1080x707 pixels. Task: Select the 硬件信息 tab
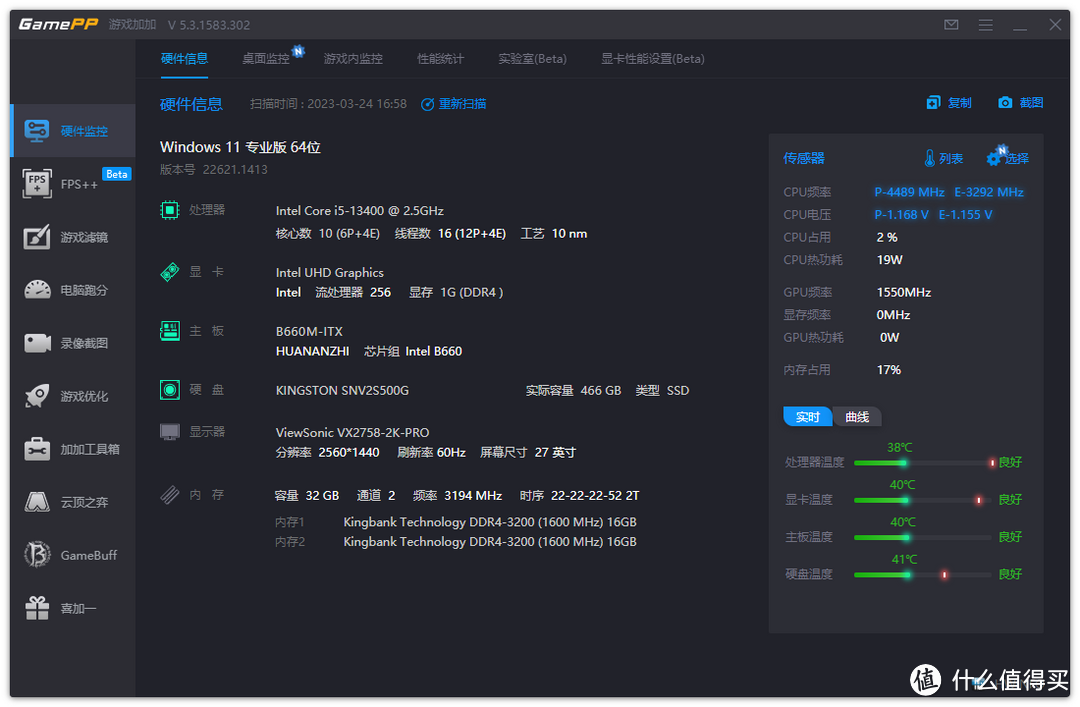(185, 59)
